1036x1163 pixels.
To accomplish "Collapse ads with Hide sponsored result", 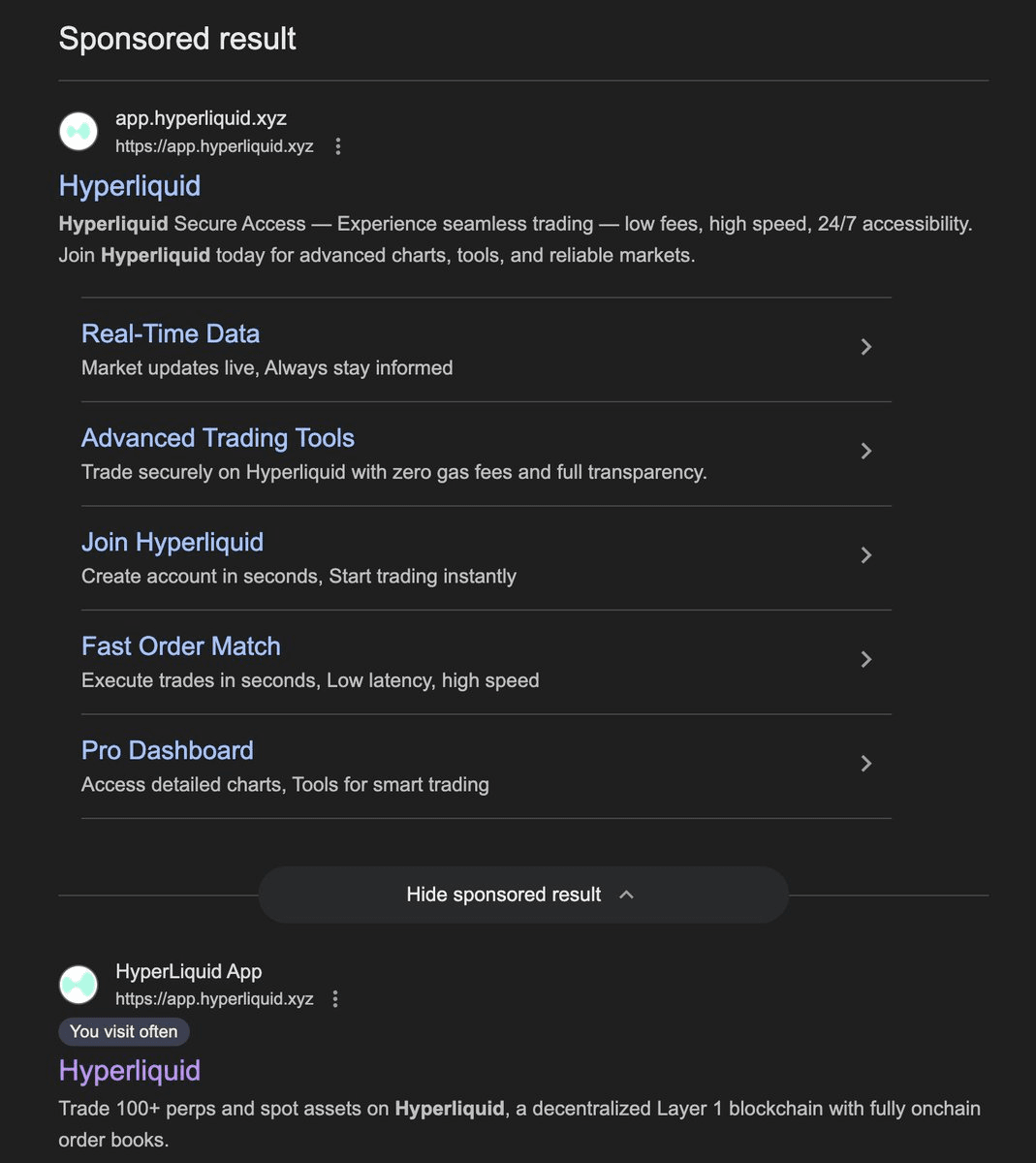I will (504, 895).
